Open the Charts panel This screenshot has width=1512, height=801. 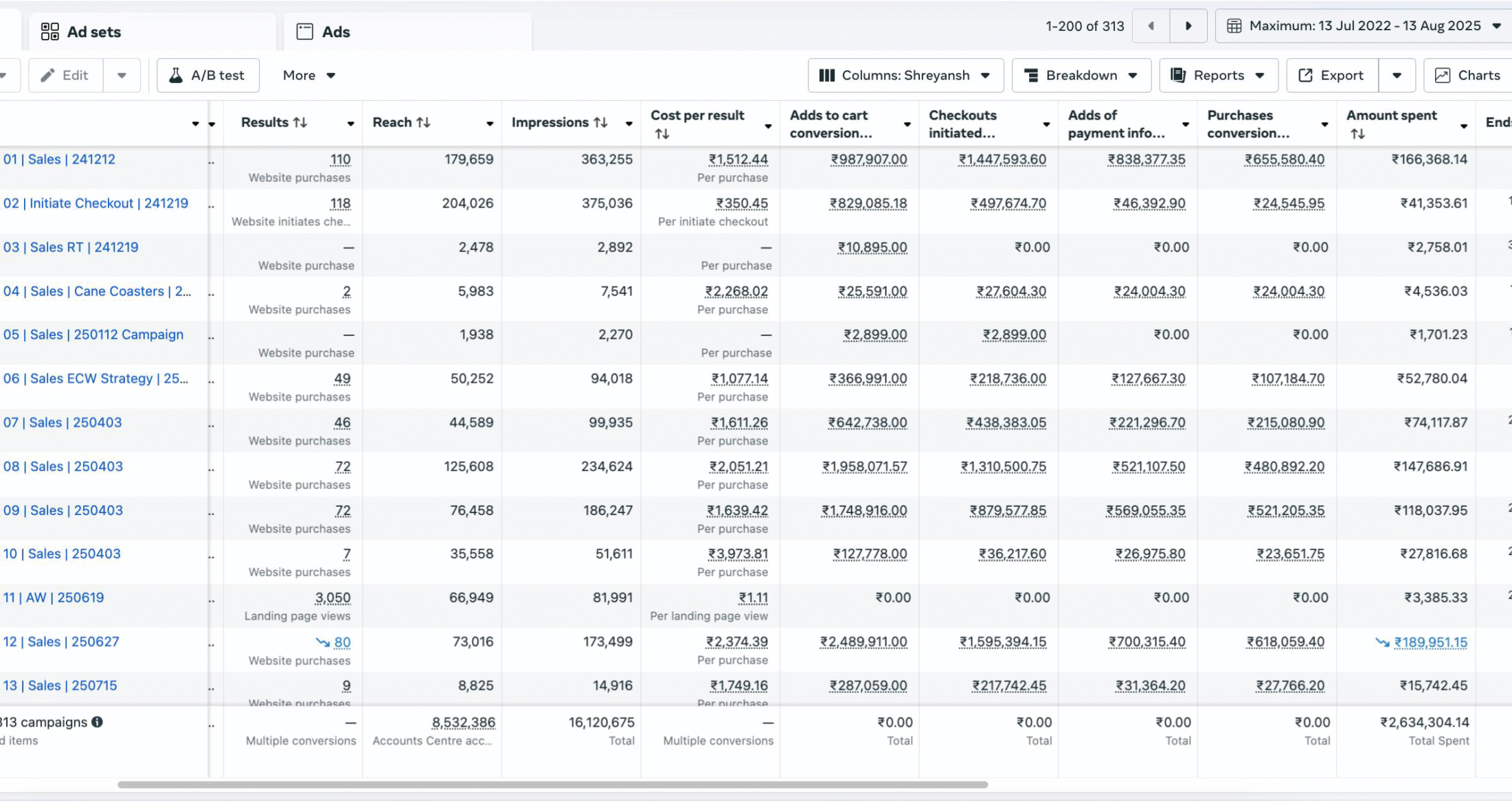1467,76
